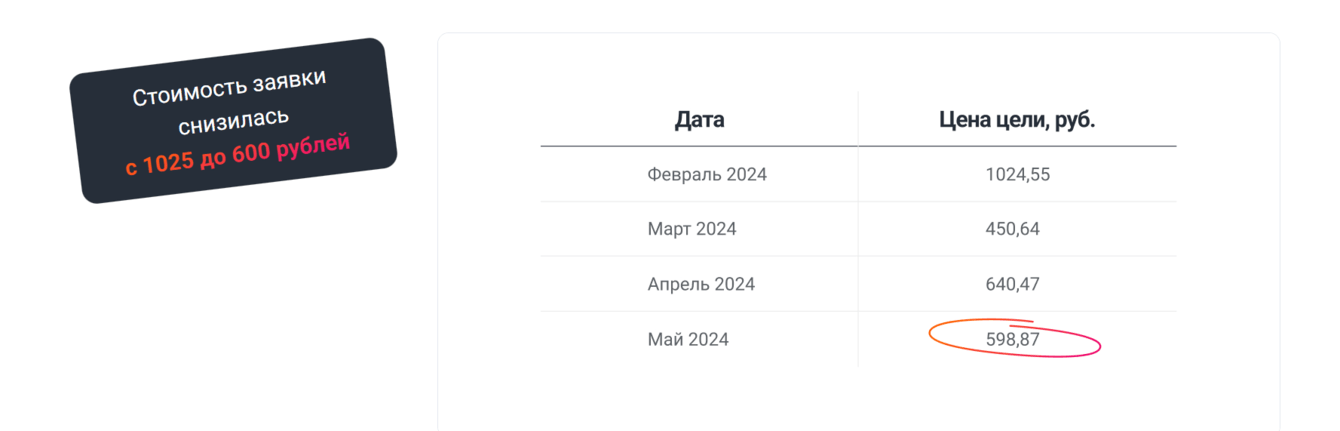Select the "Дата" column header
Viewport: 1340px width, 431px height.
[699, 120]
